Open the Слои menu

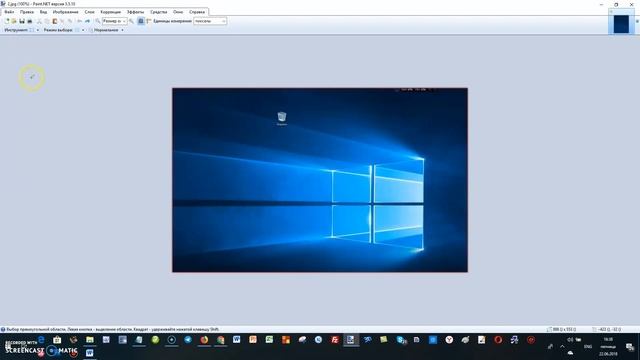pyautogui.click(x=89, y=12)
